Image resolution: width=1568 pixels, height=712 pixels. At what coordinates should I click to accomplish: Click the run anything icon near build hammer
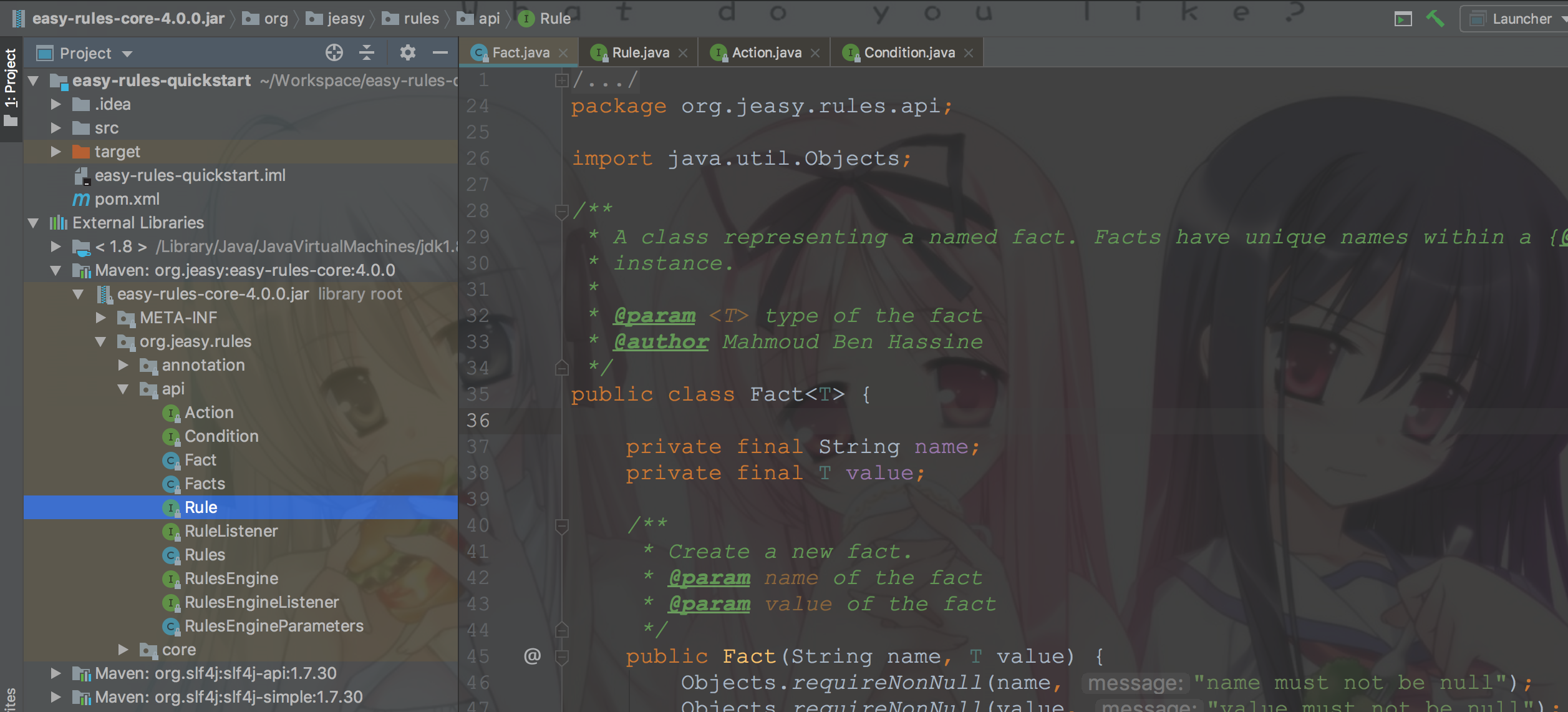coord(1403,19)
